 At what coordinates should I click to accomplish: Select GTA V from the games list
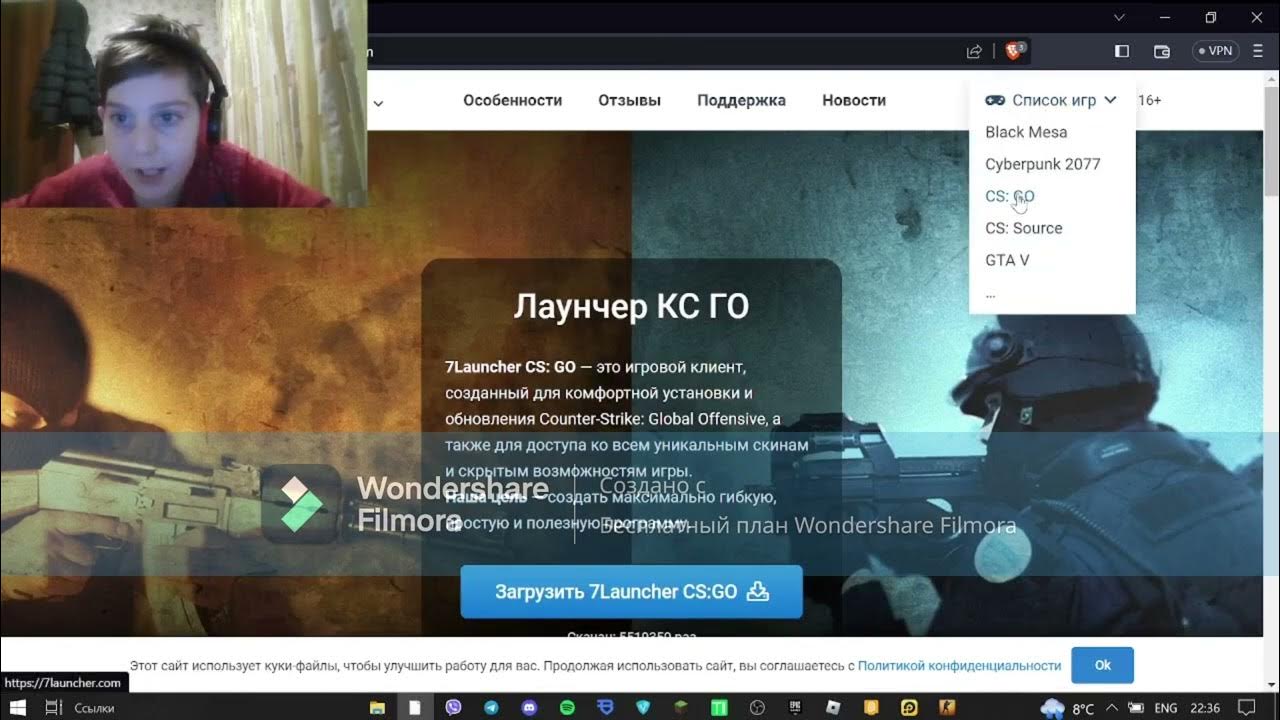coord(1007,260)
